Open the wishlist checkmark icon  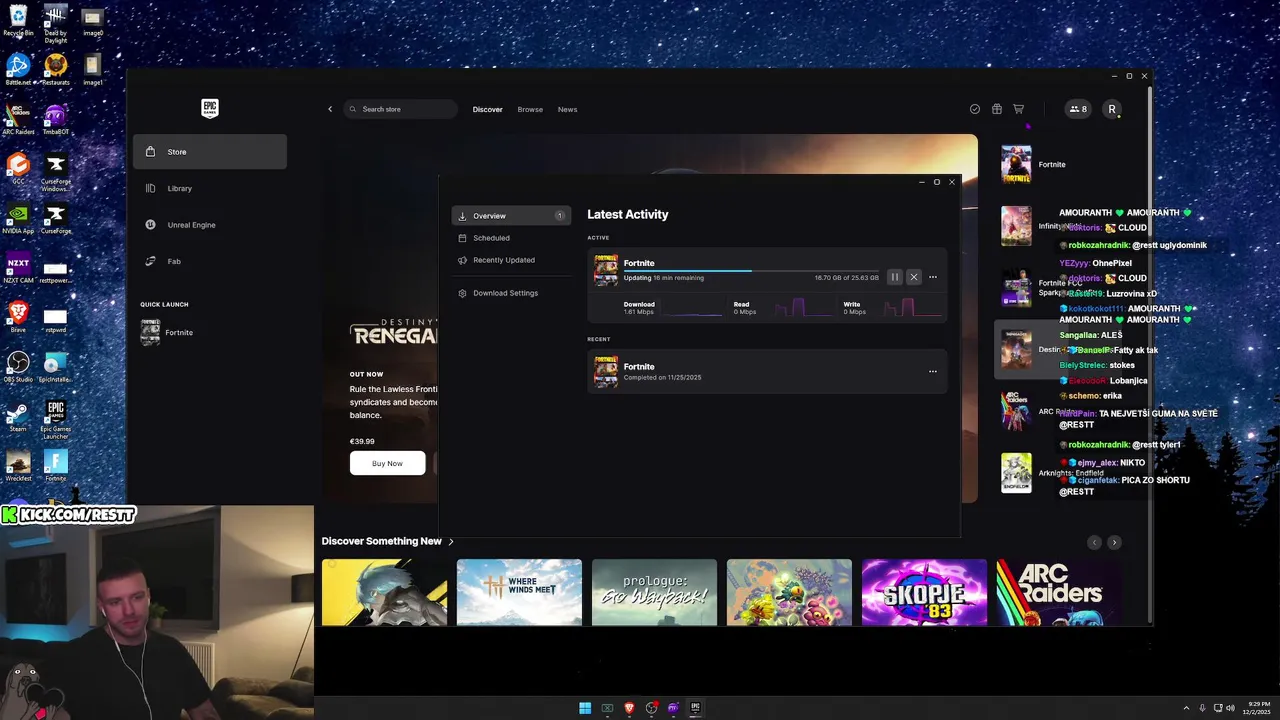point(975,109)
